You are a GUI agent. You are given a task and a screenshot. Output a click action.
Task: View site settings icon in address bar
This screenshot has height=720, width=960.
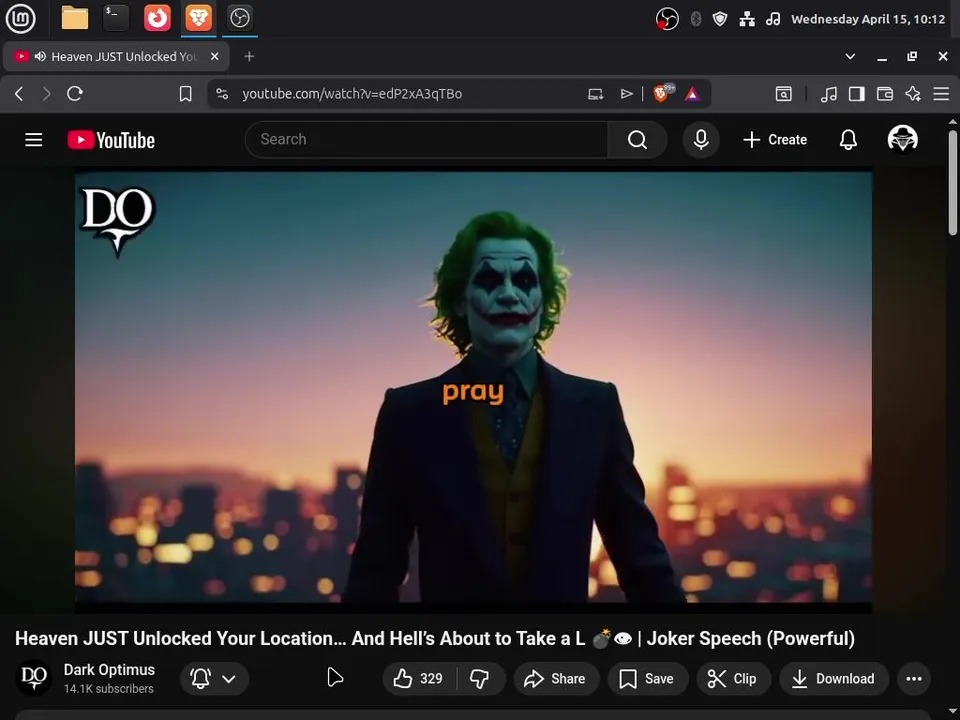(x=222, y=94)
